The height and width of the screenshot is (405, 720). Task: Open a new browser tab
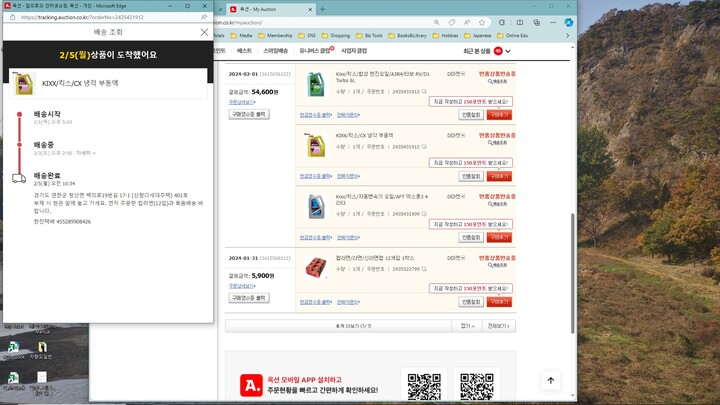pyautogui.click(x=322, y=9)
